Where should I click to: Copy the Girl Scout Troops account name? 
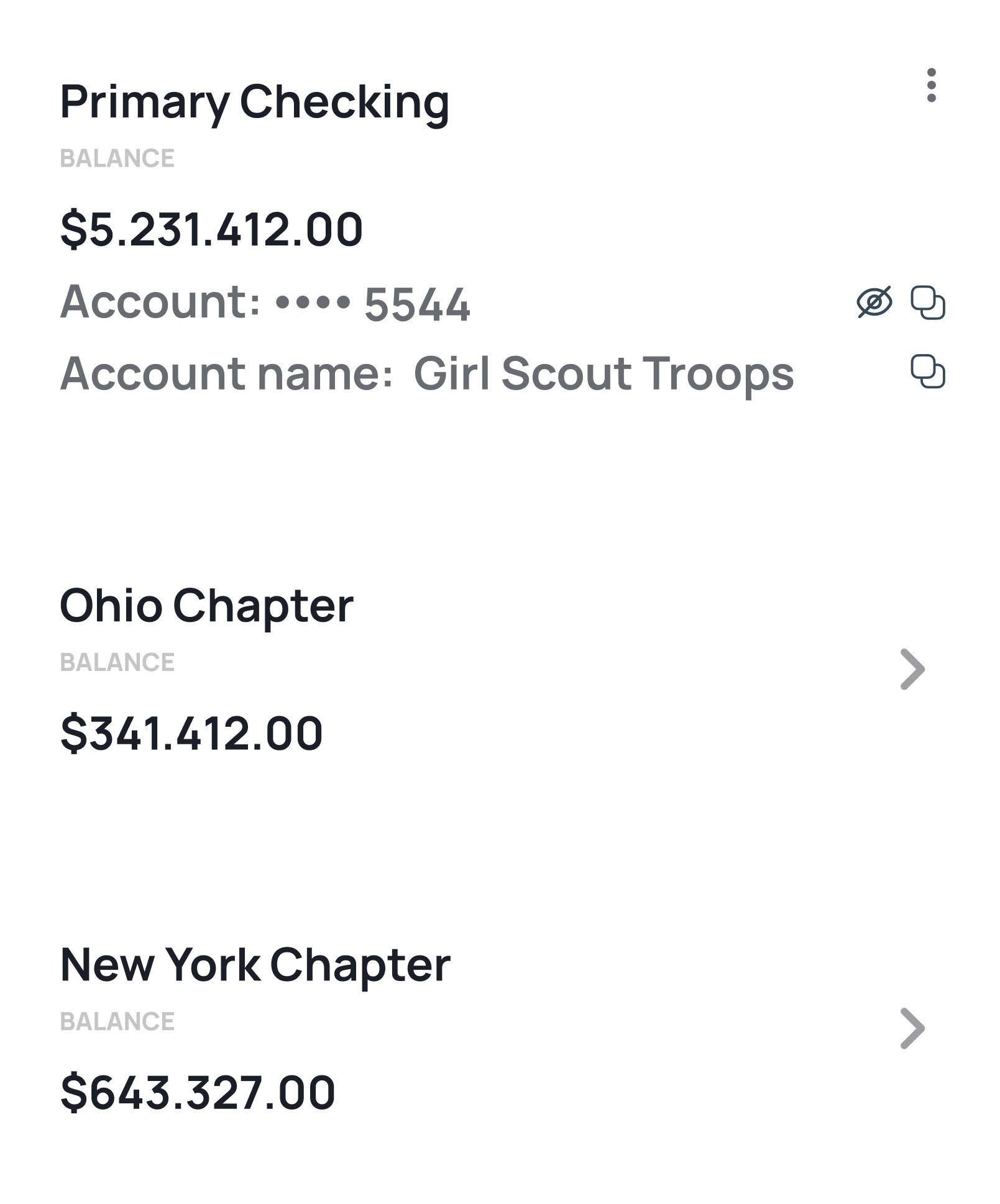[x=928, y=372]
